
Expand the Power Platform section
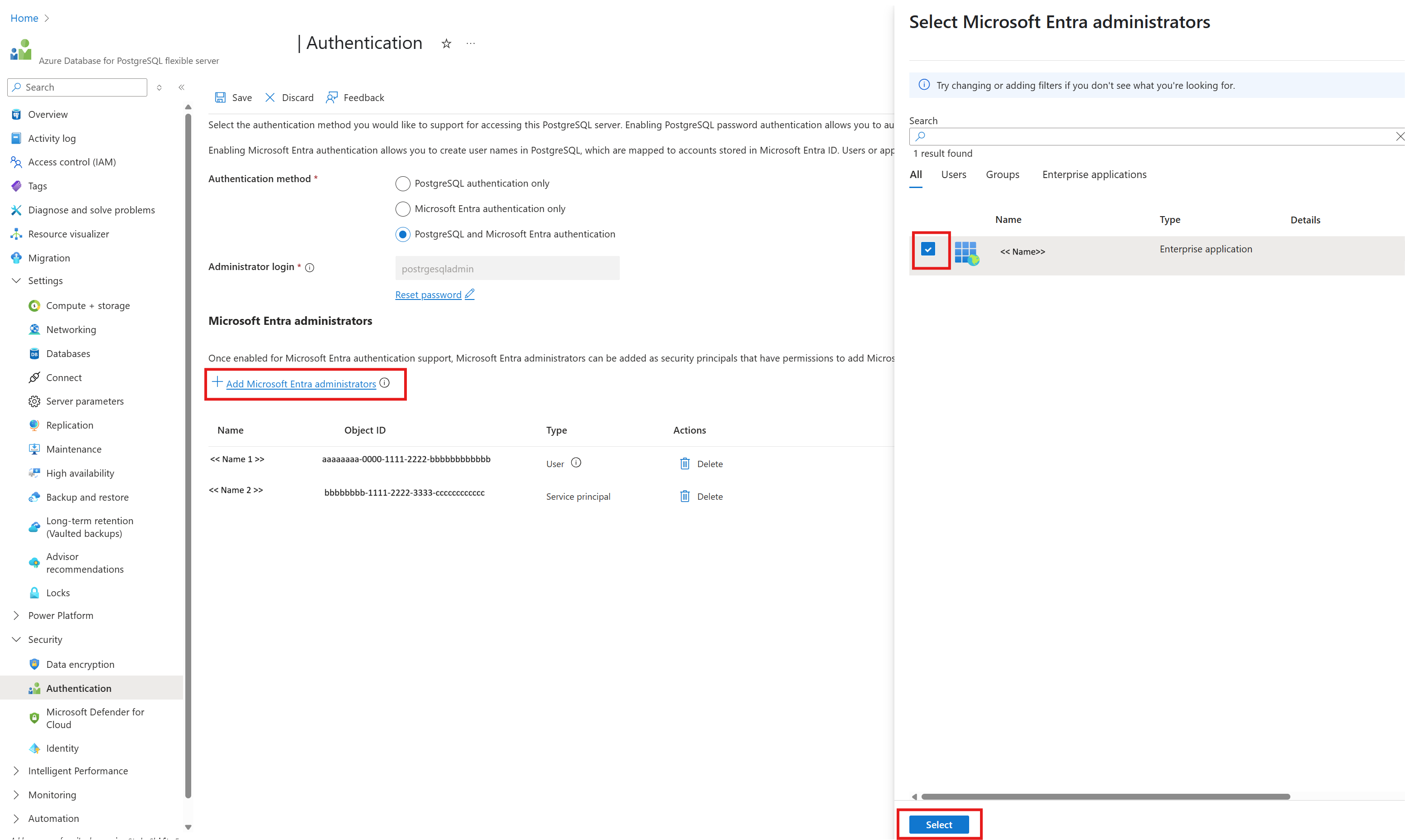15,615
